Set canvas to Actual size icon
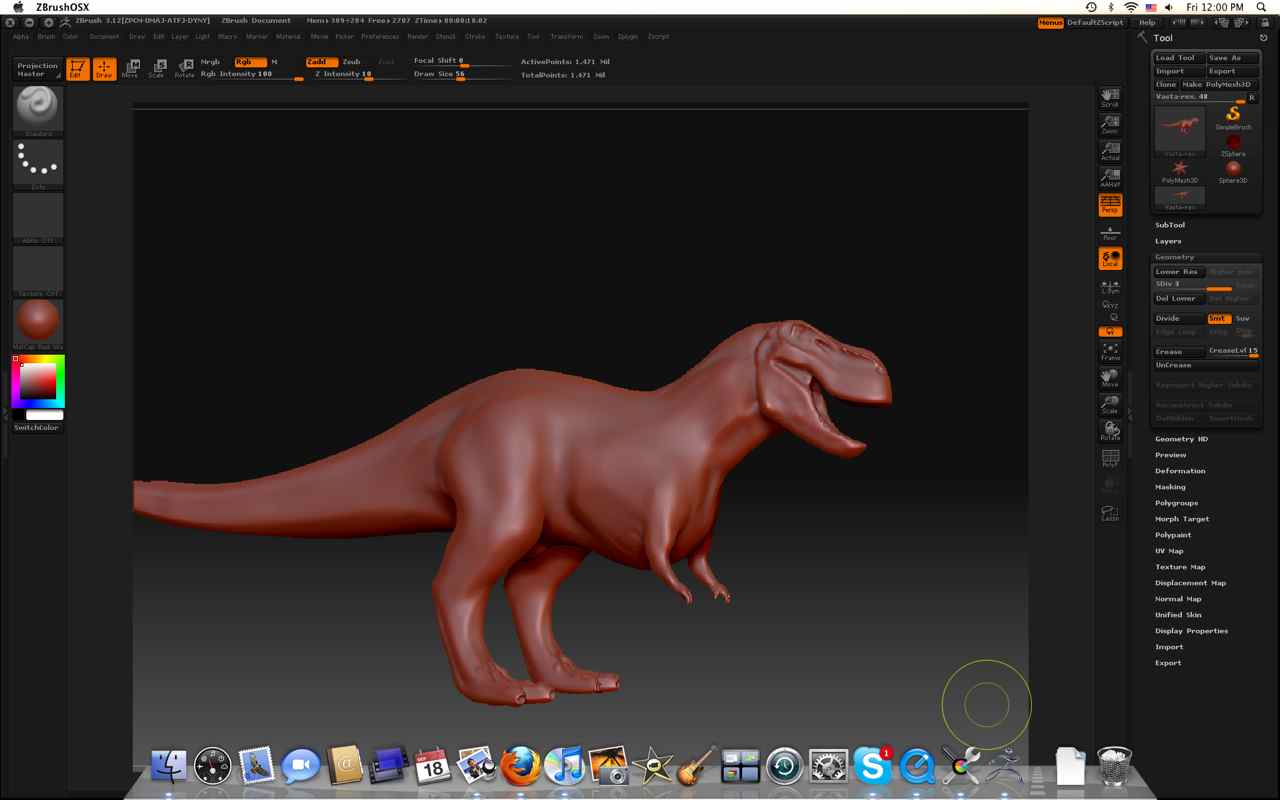Image resolution: width=1280 pixels, height=800 pixels. pos(1110,151)
